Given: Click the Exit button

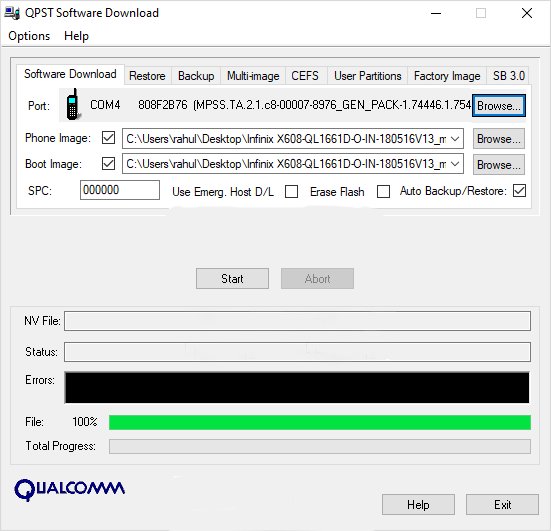Looking at the screenshot, I should [503, 505].
